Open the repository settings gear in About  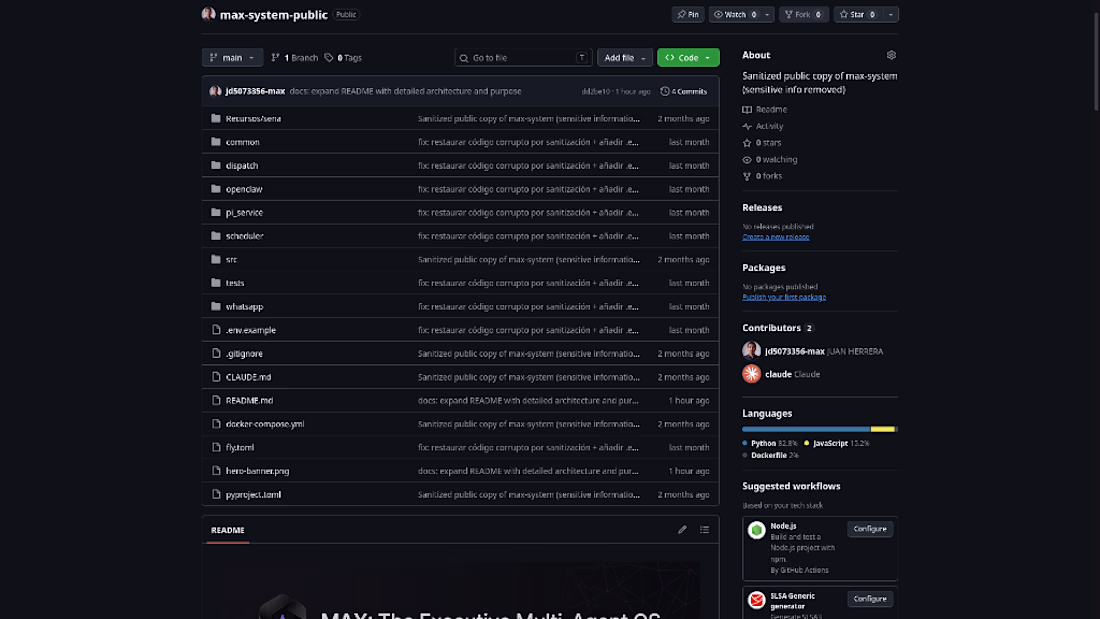click(891, 55)
